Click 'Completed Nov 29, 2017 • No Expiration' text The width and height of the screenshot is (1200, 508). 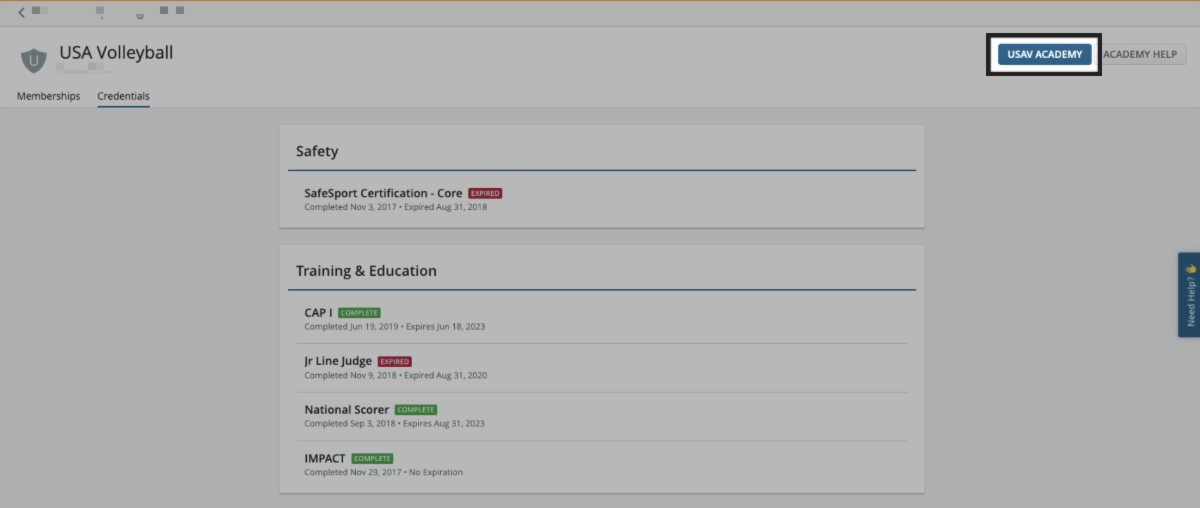pyautogui.click(x=383, y=472)
